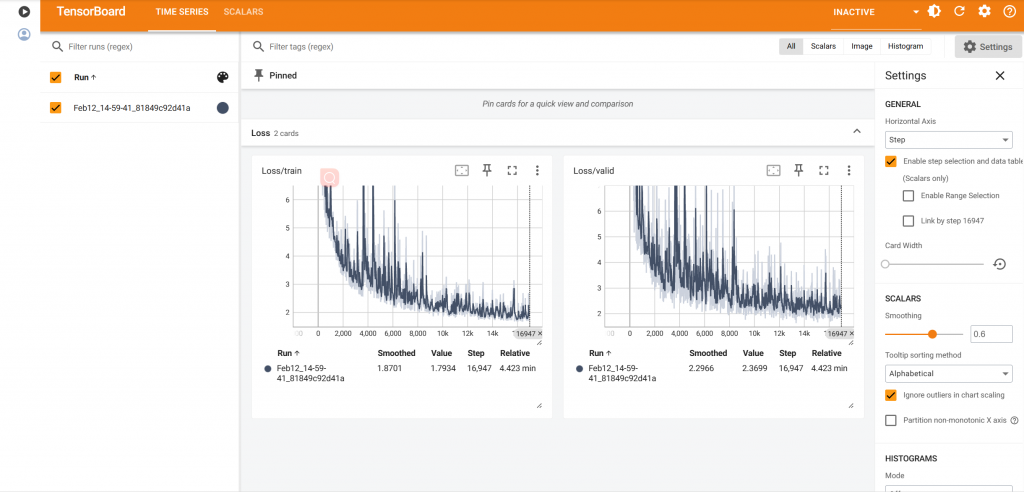
Task: Adjust the Smoothing slider
Action: click(x=932, y=334)
